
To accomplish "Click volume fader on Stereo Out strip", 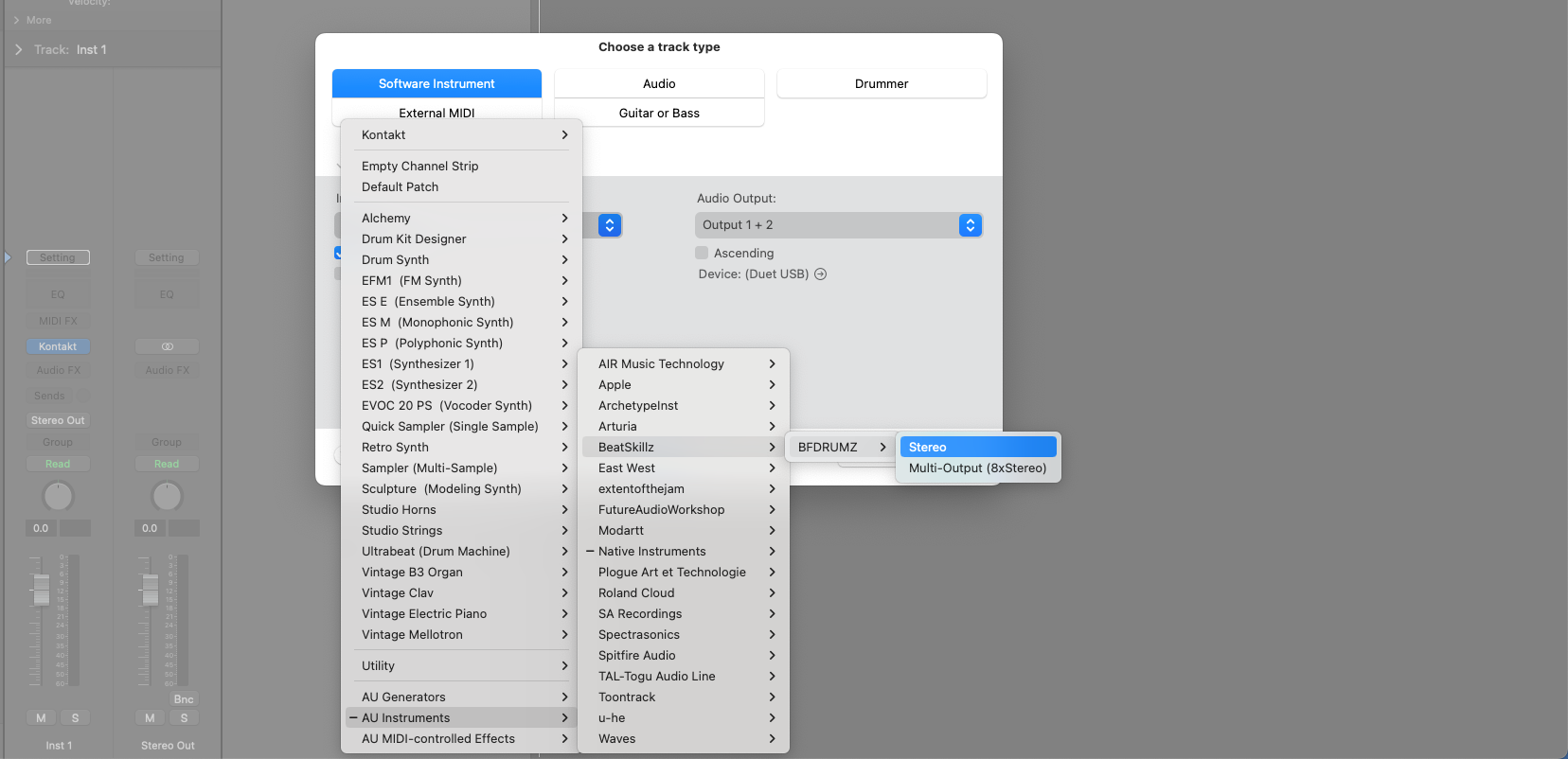I will point(150,590).
